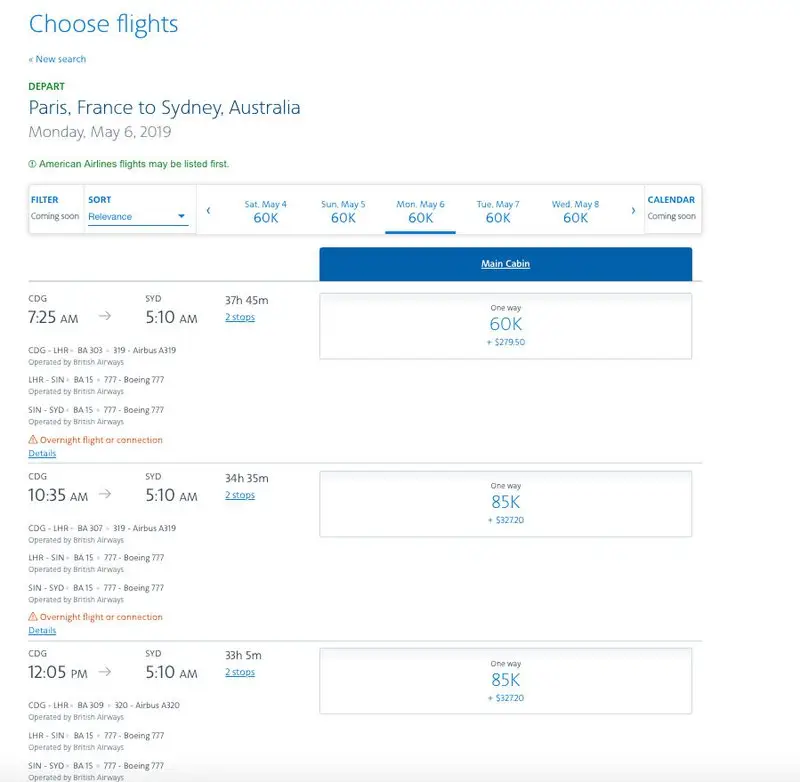Screen dimensions: 800x782
Task: Click the previous dates left chevron
Action: 208,210
